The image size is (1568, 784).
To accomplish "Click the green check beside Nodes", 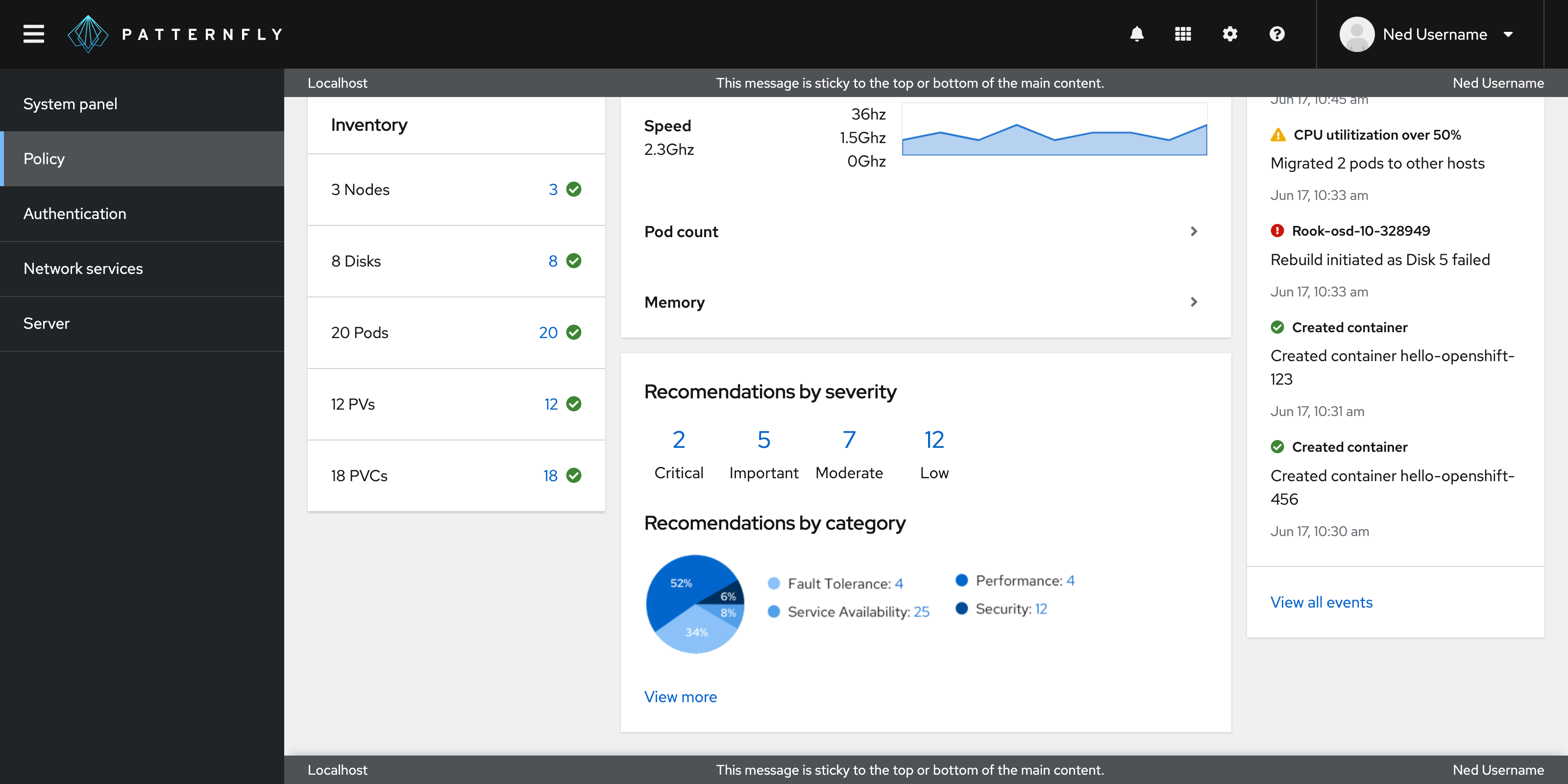I will point(573,189).
